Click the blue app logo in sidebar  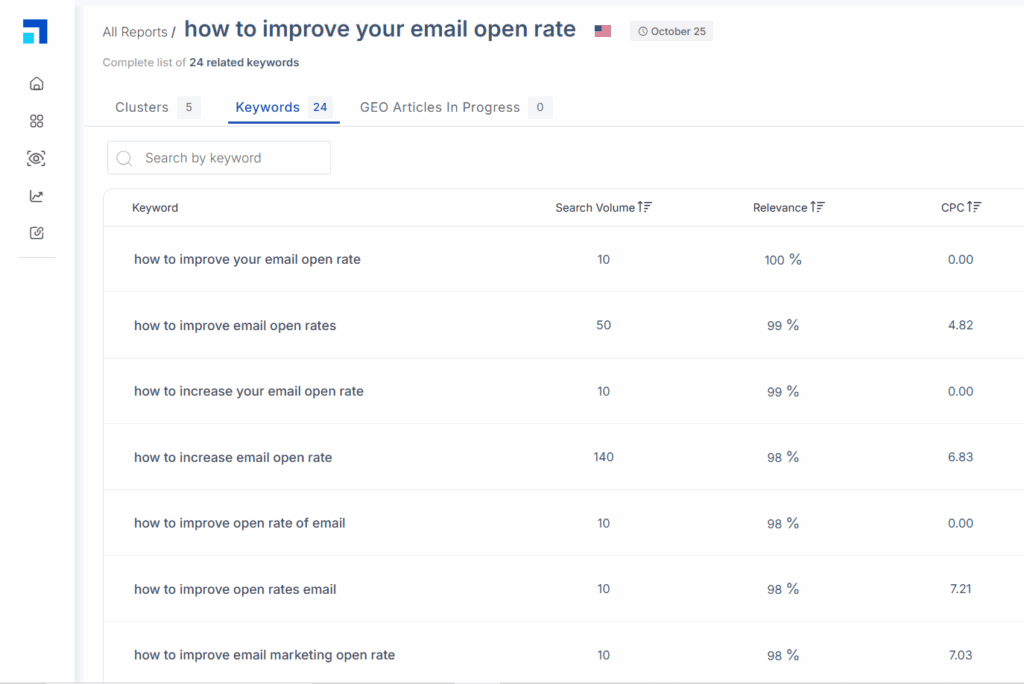pyautogui.click(x=35, y=32)
